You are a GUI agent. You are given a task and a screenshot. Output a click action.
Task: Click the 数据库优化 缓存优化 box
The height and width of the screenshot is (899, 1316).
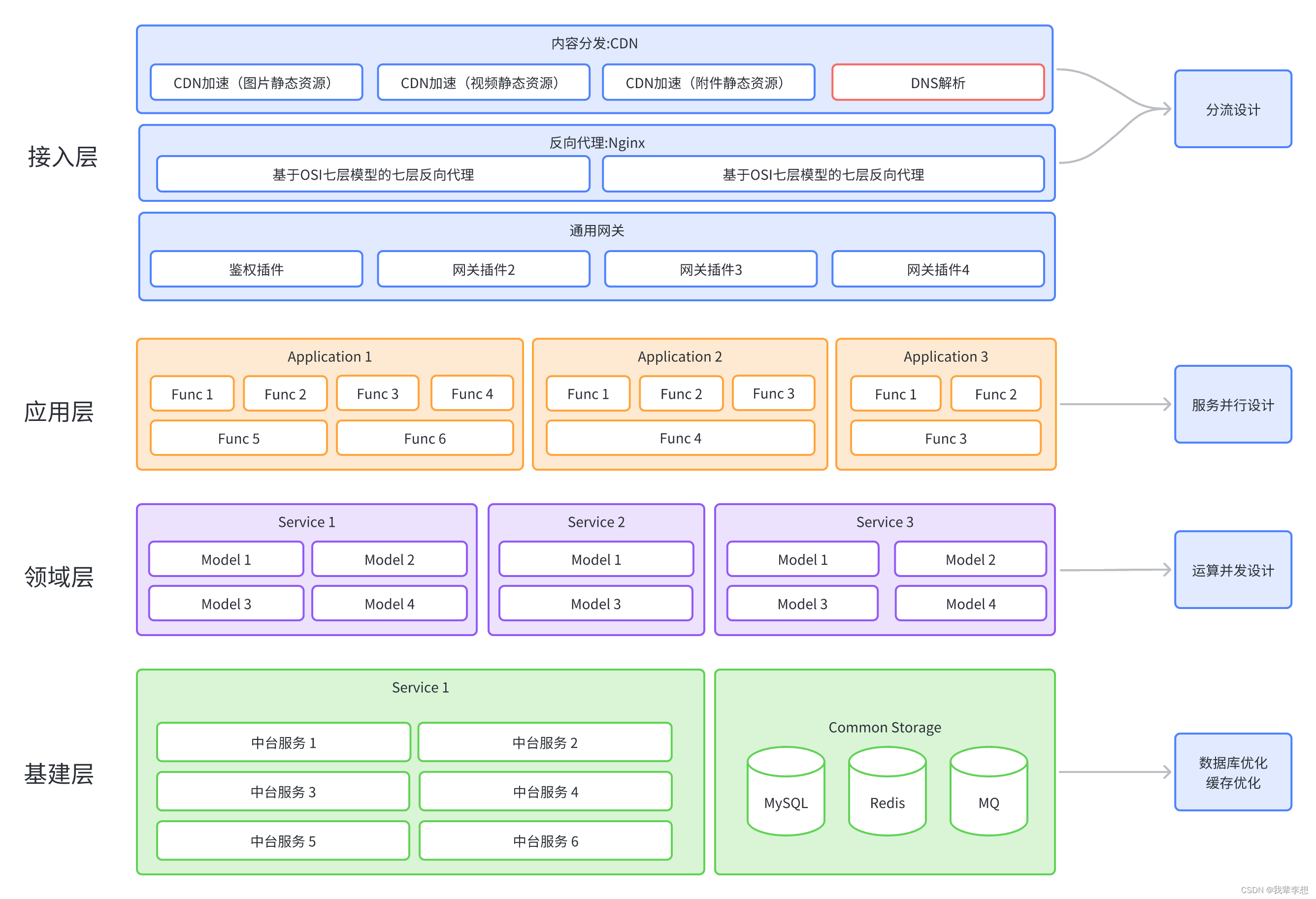point(1233,773)
